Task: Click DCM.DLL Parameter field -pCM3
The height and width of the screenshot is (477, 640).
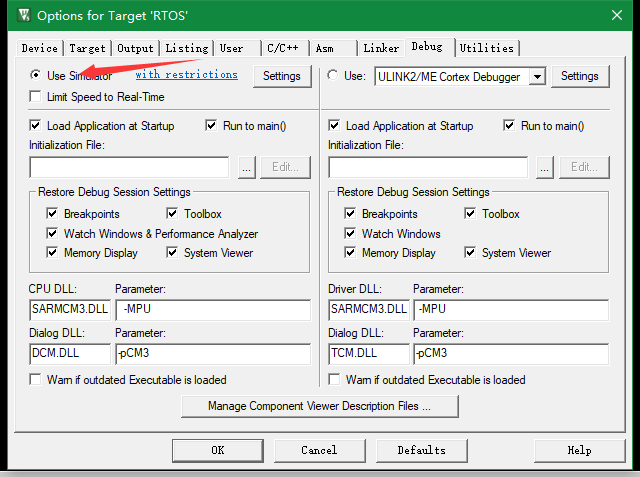Action: [213, 354]
